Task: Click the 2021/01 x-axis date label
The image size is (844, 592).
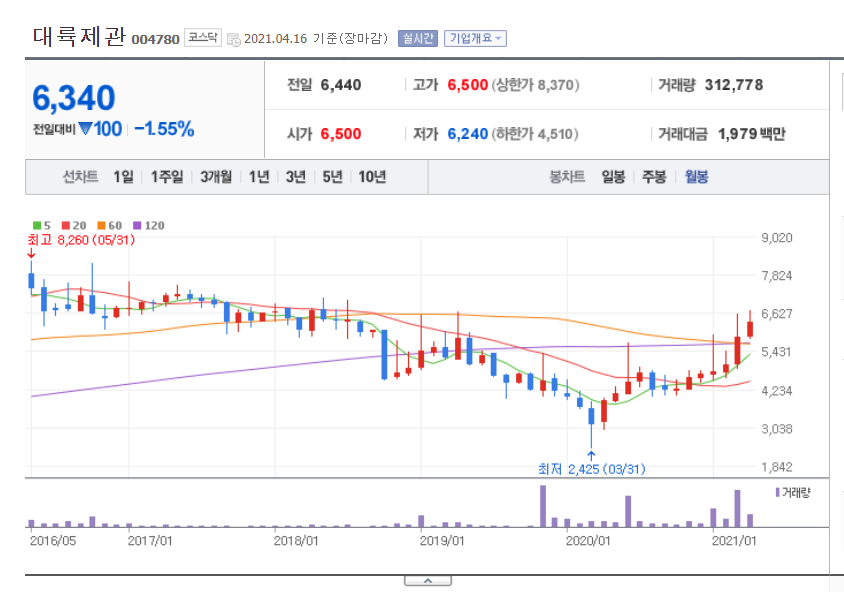Action: 734,540
